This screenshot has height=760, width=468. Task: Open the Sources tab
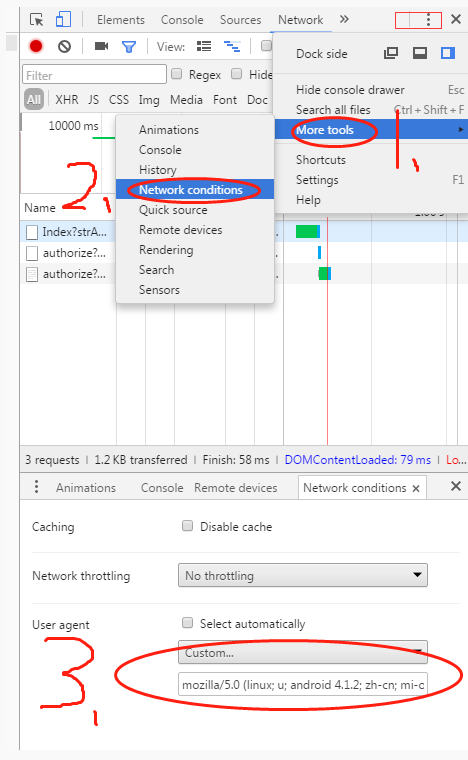[240, 20]
